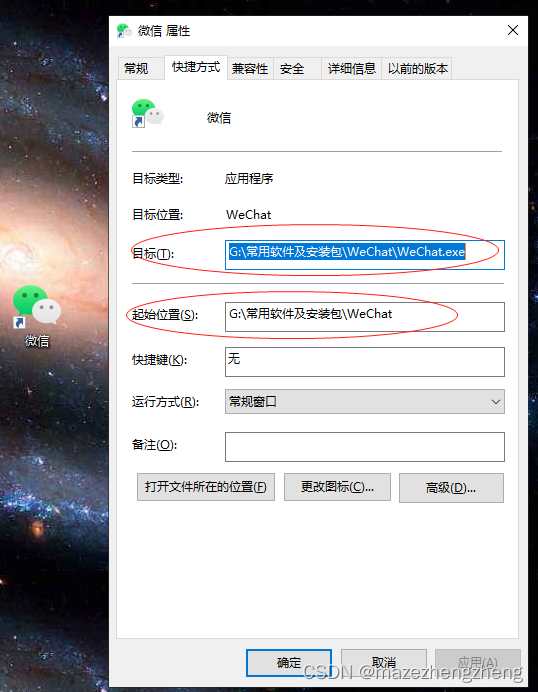Expand the 运行方式 dropdown arrow
The width and height of the screenshot is (538, 692).
(x=496, y=402)
